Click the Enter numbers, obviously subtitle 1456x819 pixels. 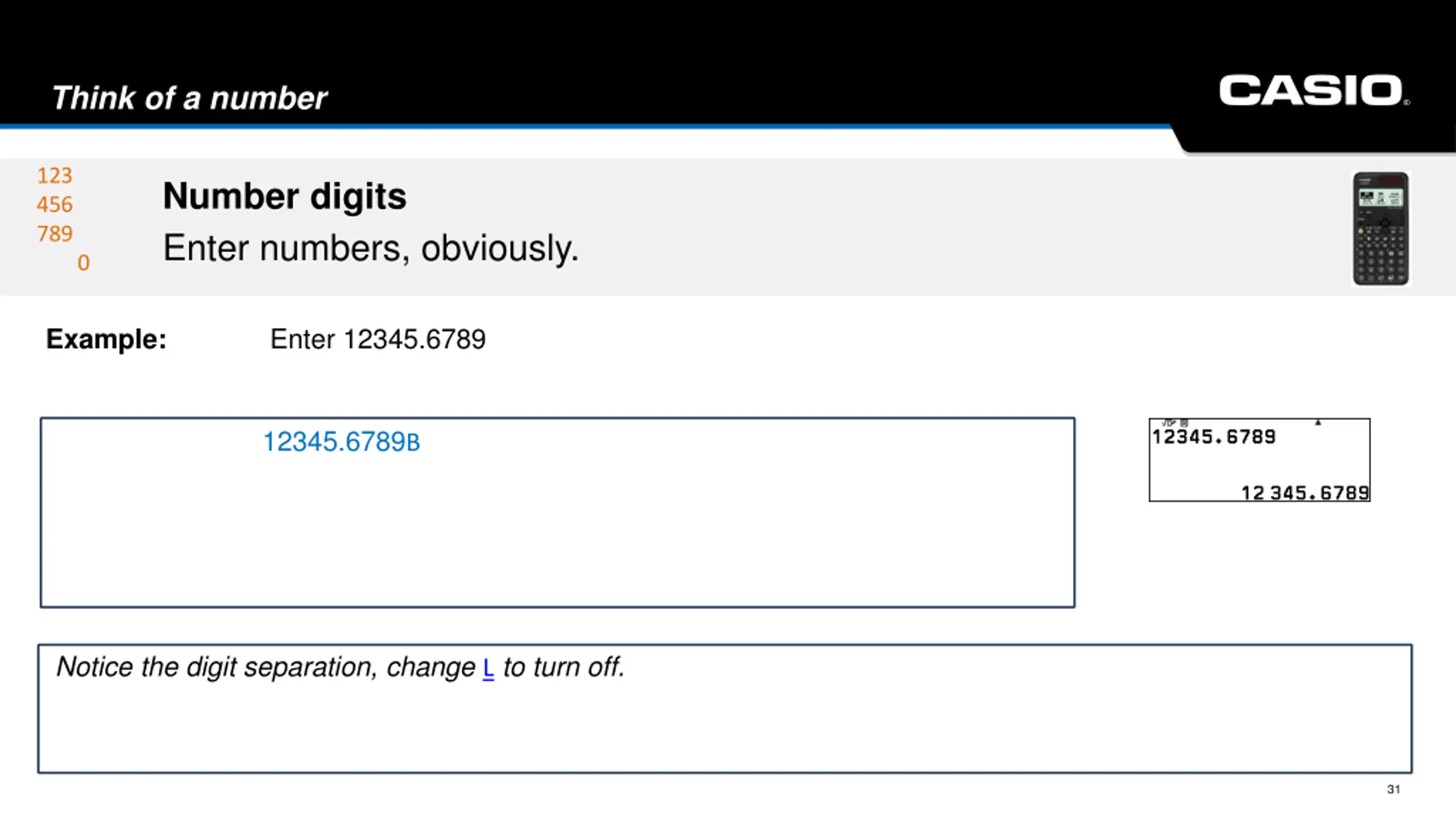(x=371, y=249)
